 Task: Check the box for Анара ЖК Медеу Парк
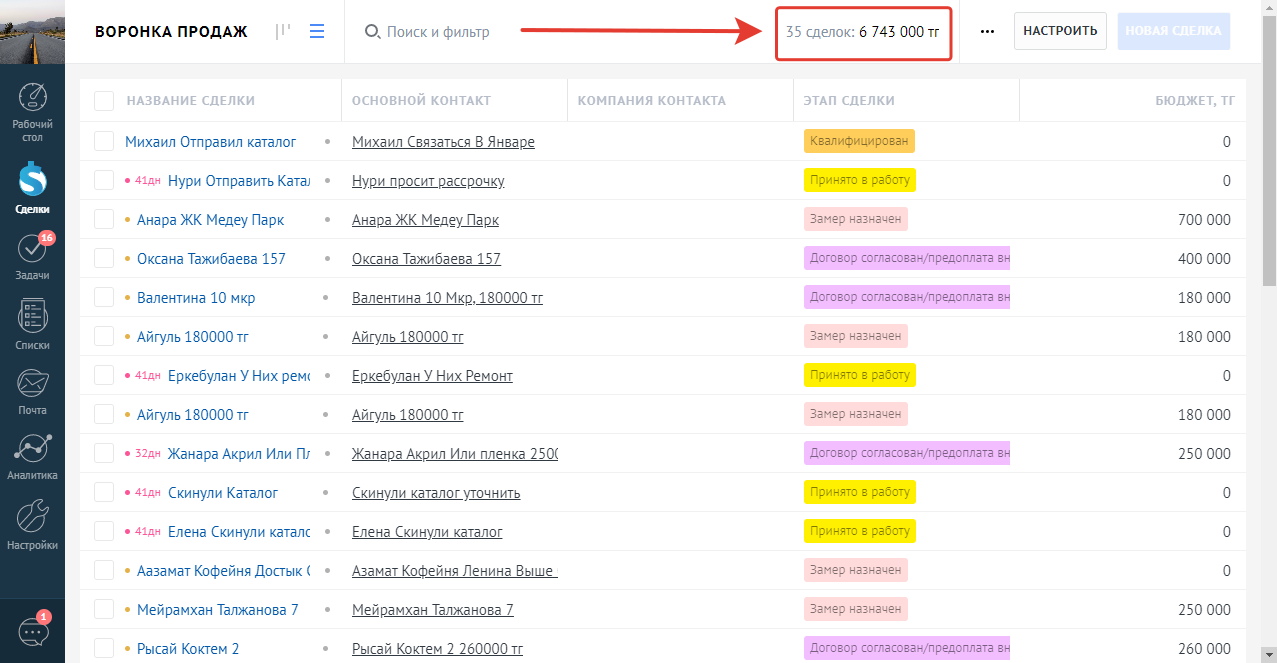tap(104, 220)
